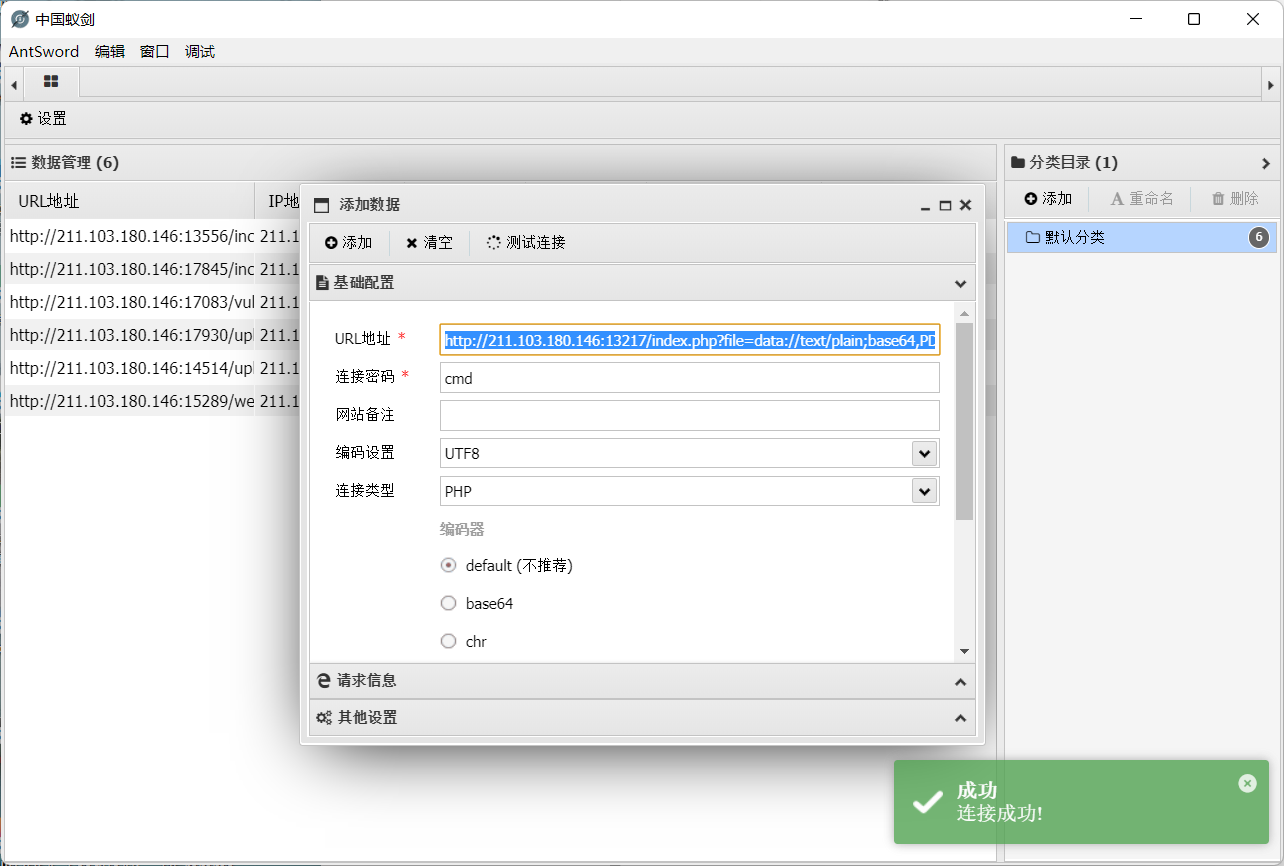Click the left tab scroll arrow

[x=14, y=85]
